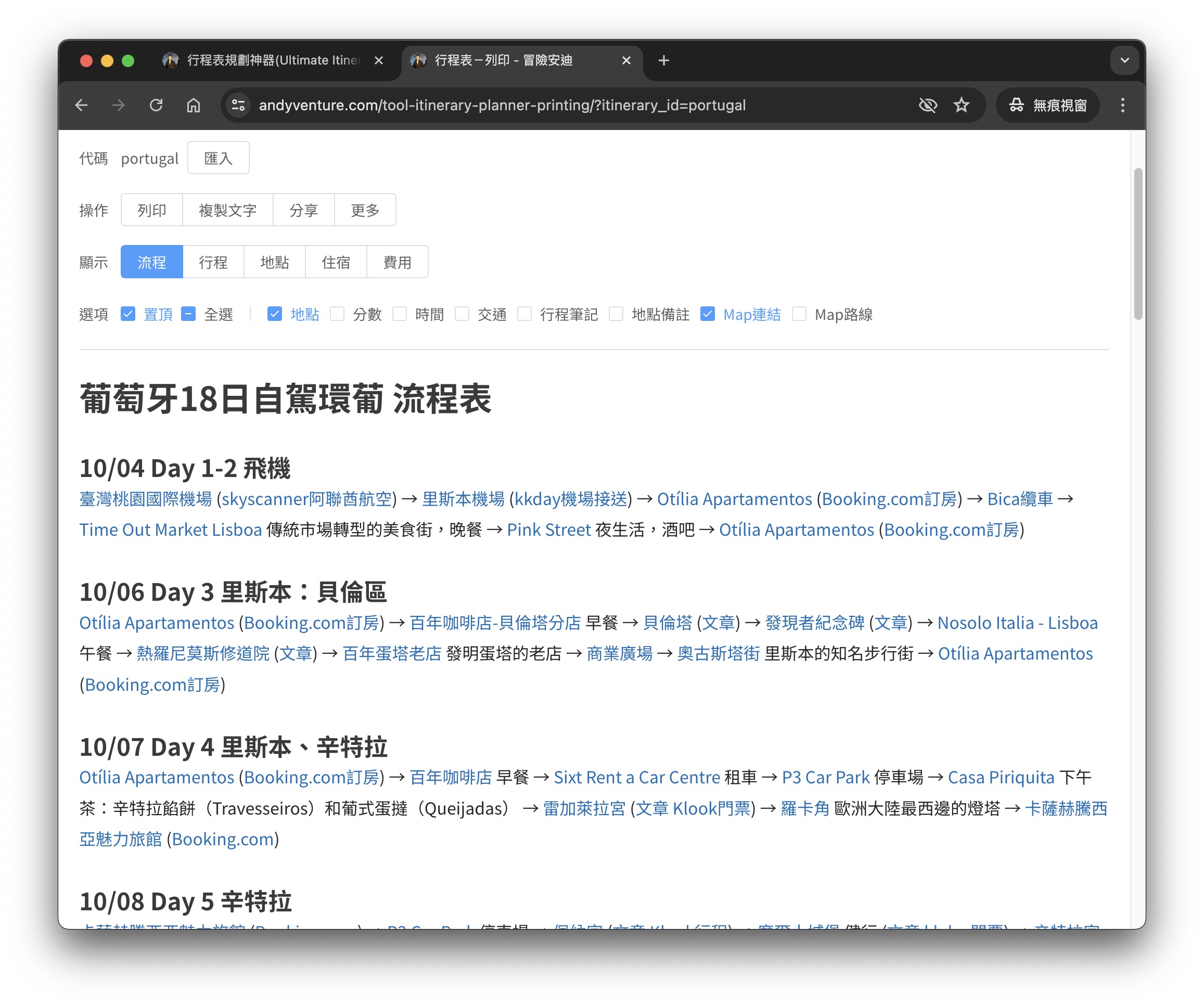Enable the 地點備註 checkbox
1204x1006 pixels.
point(616,314)
